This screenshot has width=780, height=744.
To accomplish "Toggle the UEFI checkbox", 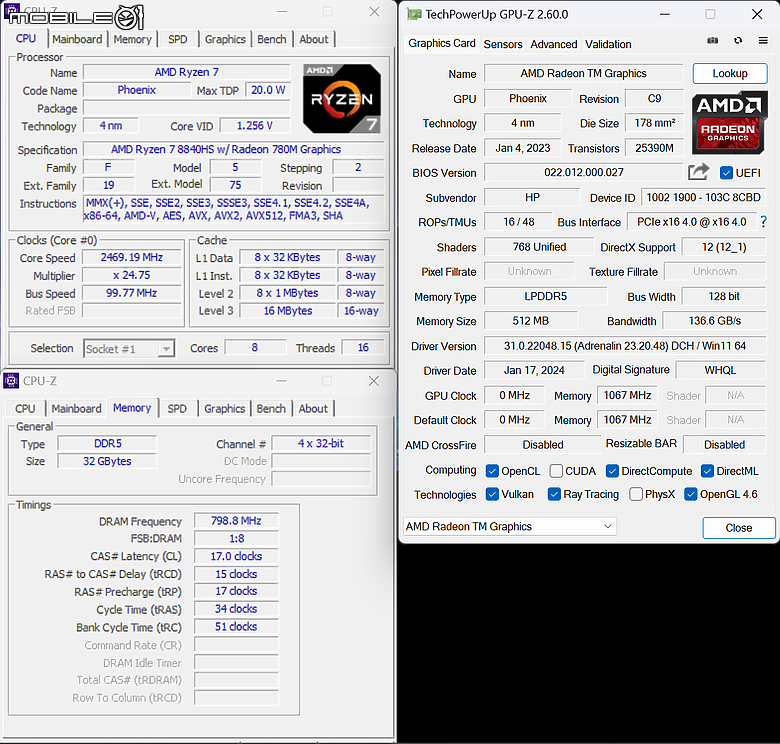I will pyautogui.click(x=726, y=173).
